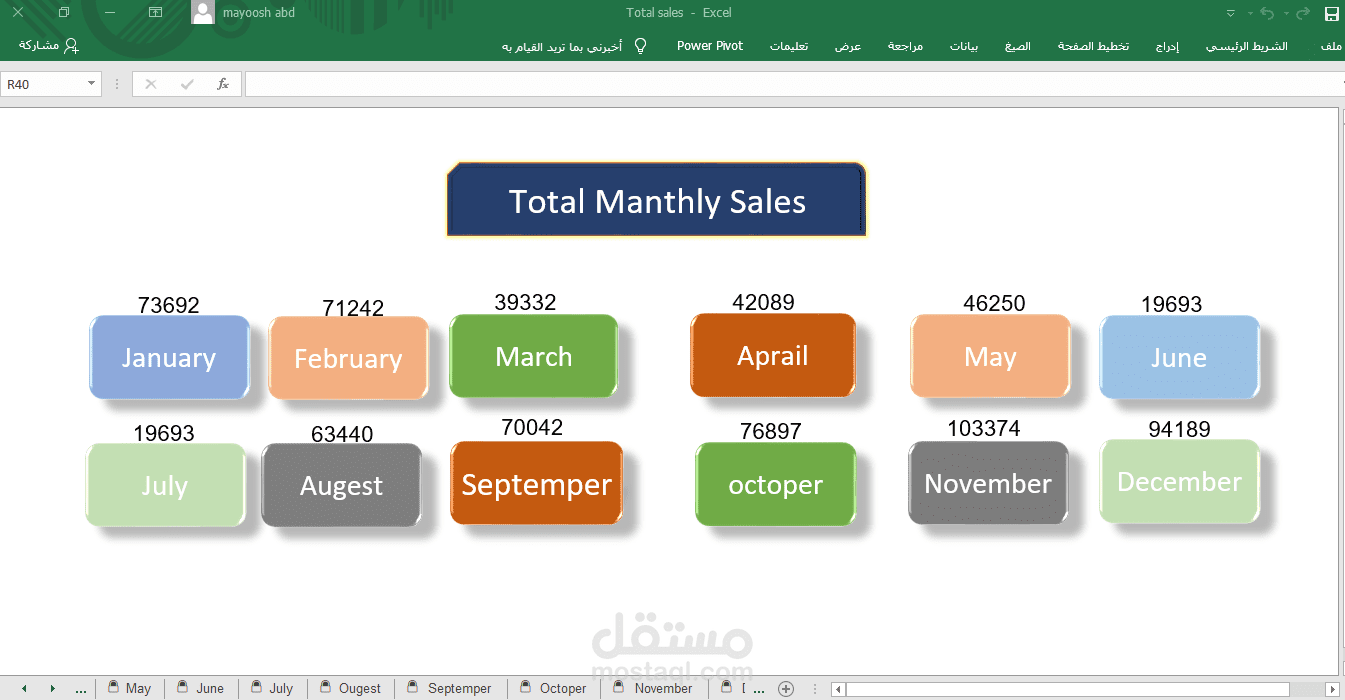Open the بيانات data tab
The height and width of the screenshot is (700, 1345).
(x=964, y=46)
